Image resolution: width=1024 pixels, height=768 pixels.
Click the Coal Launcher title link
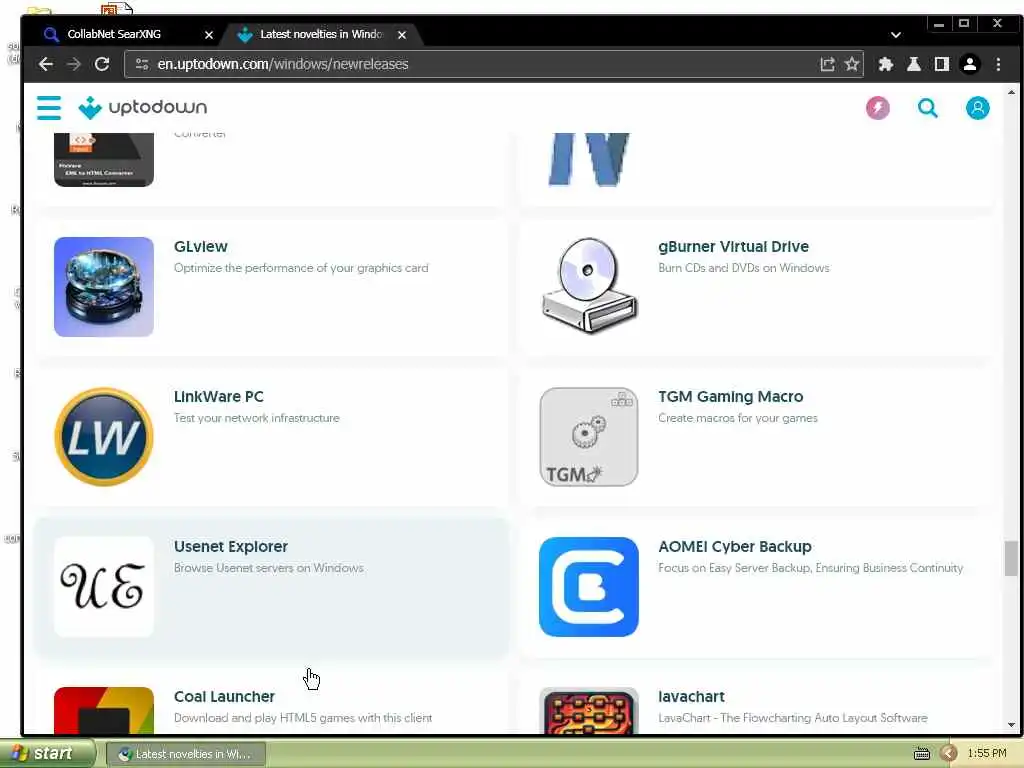224,697
